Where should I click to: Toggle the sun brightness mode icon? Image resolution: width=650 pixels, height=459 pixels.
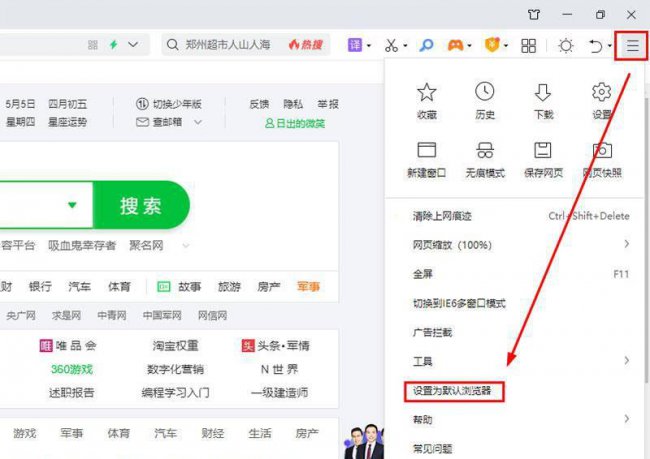[x=566, y=46]
